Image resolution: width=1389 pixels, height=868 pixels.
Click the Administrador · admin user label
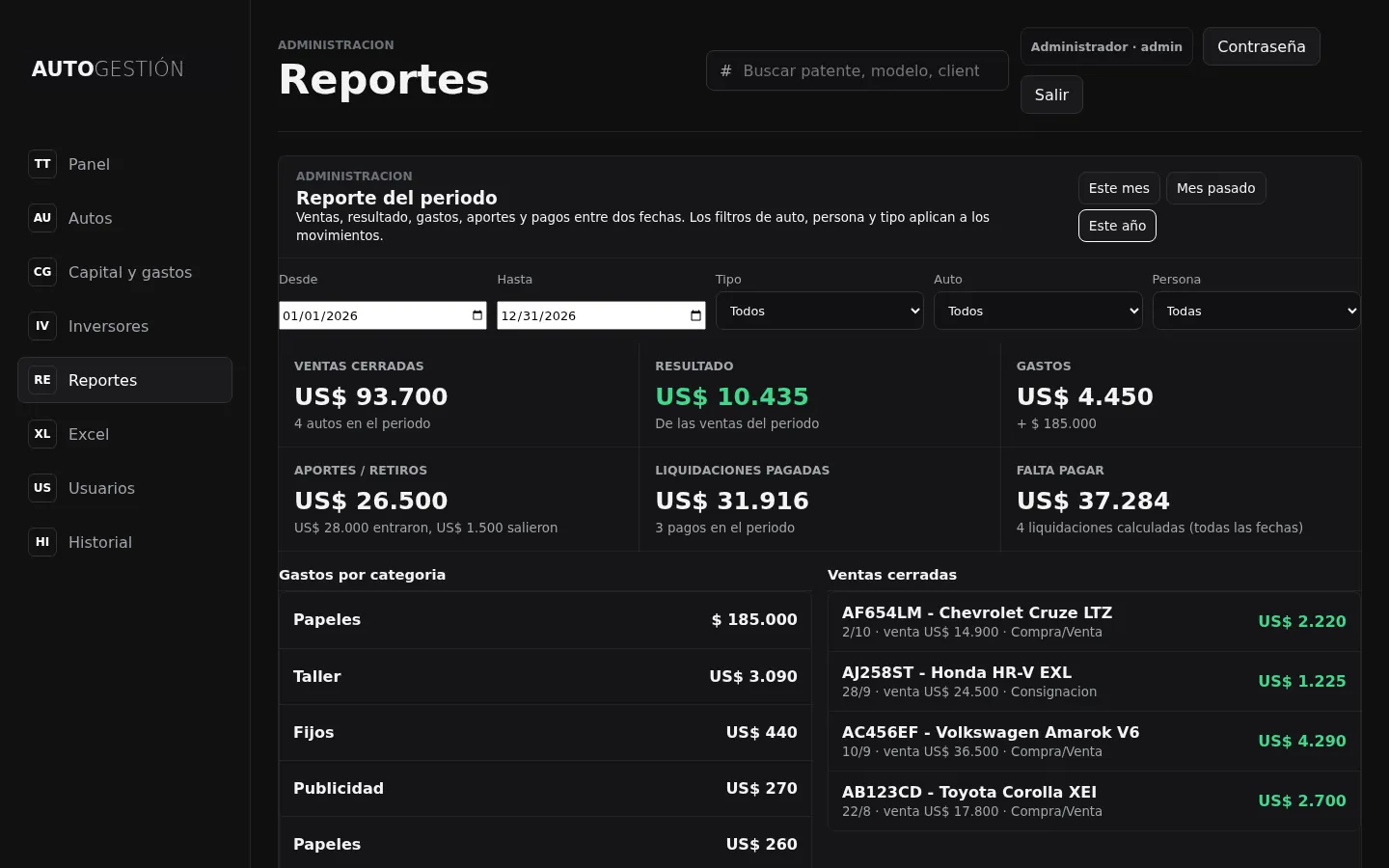click(x=1106, y=46)
